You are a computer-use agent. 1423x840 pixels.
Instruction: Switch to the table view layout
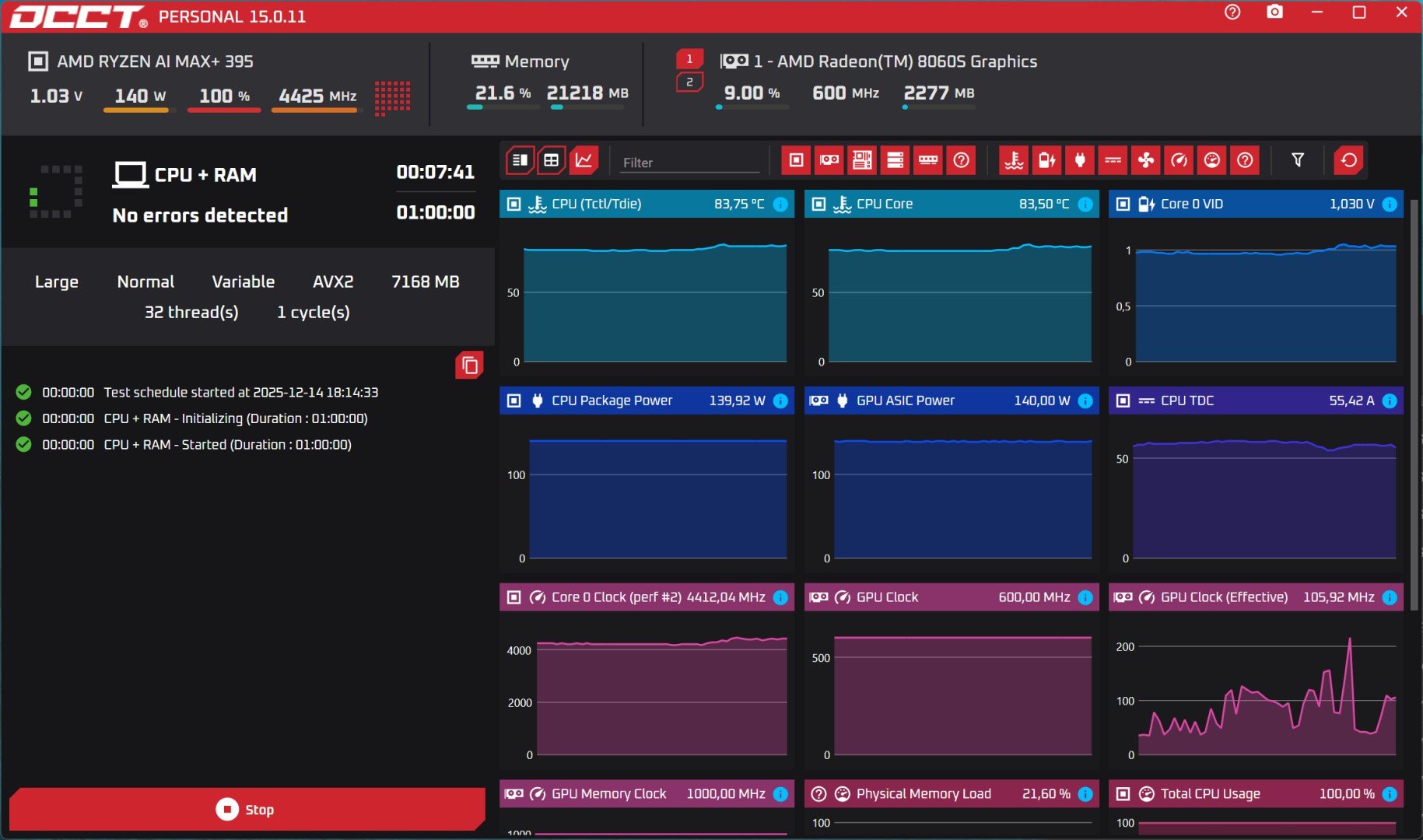(x=552, y=160)
